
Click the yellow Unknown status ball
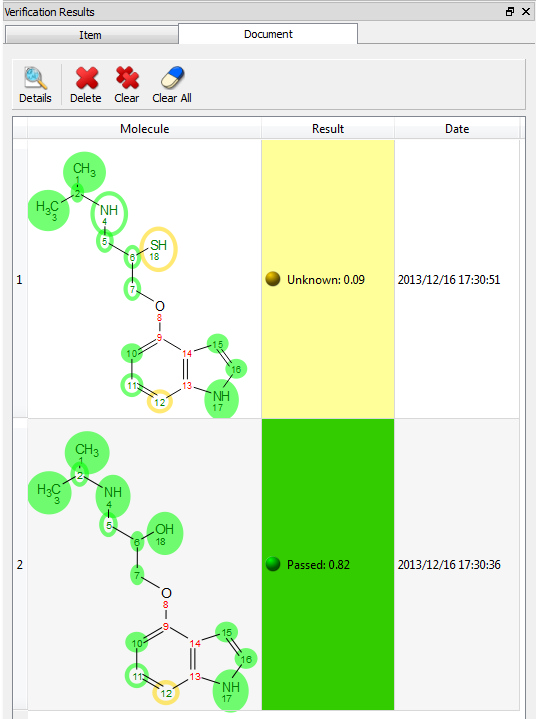point(273,279)
